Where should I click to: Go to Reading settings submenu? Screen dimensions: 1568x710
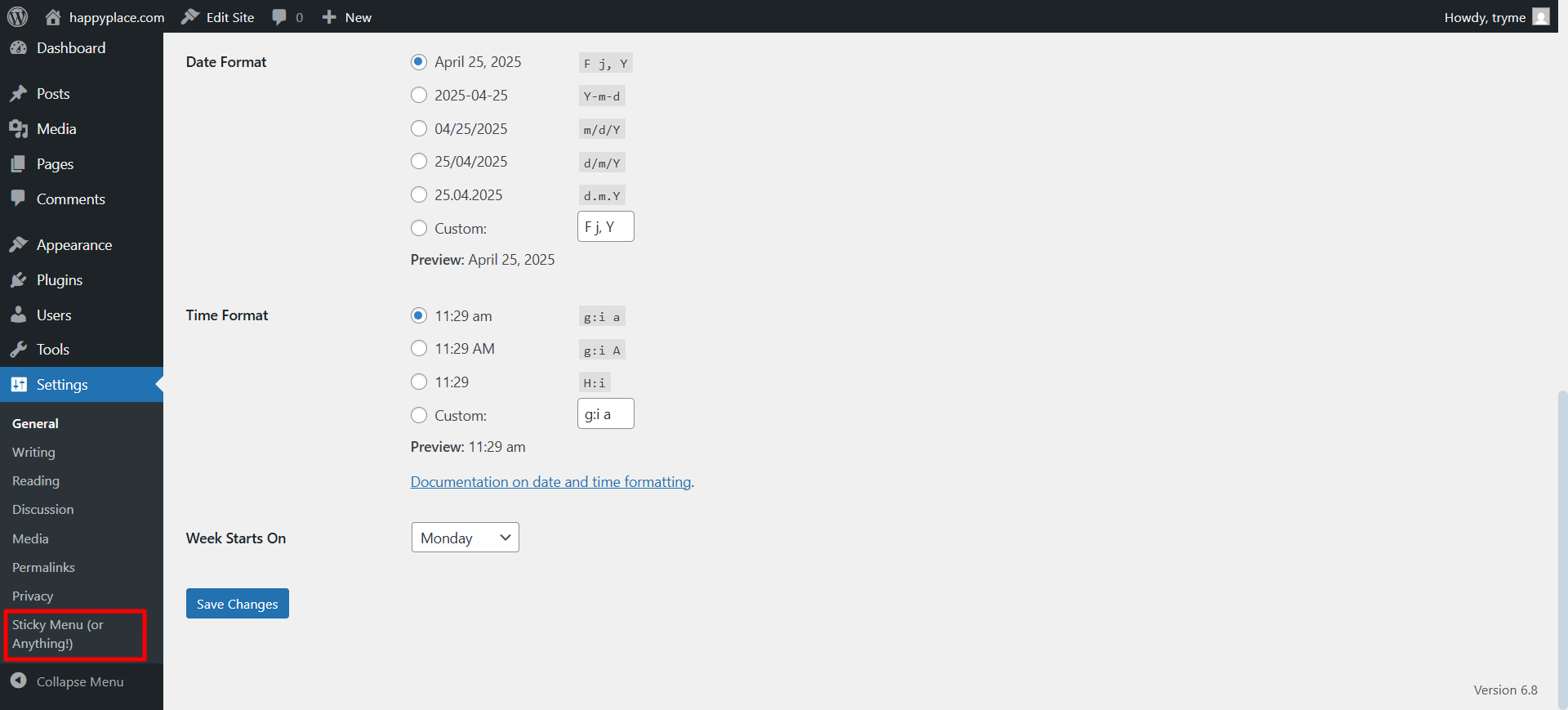pyautogui.click(x=36, y=480)
